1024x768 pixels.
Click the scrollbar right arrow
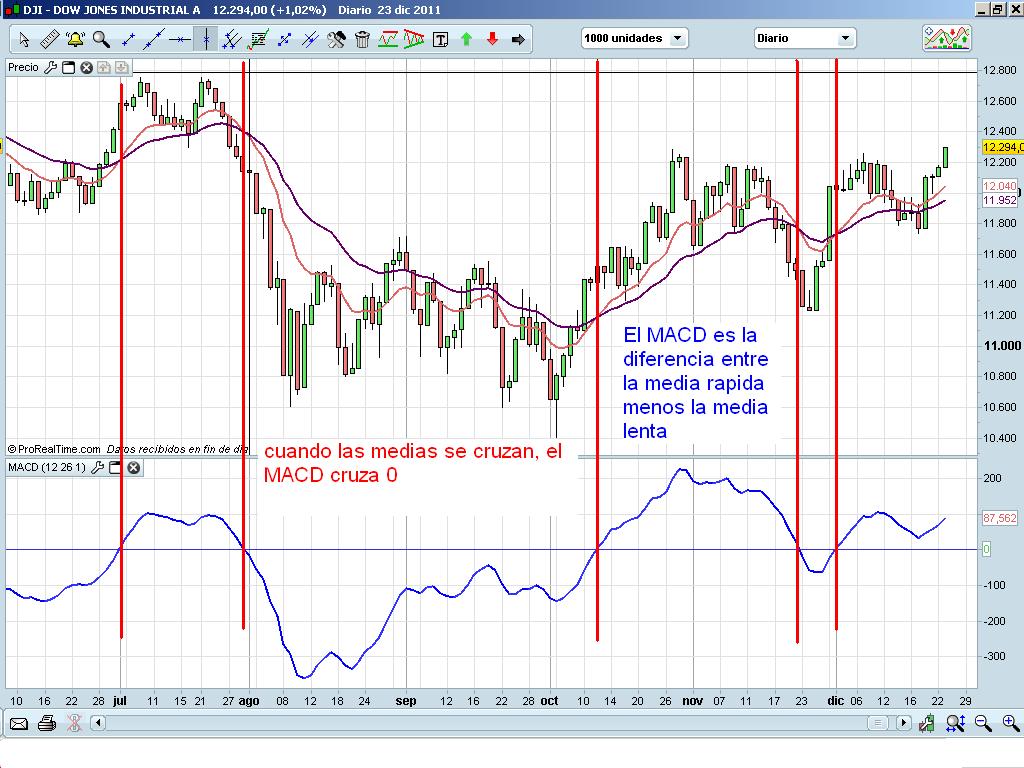(904, 723)
